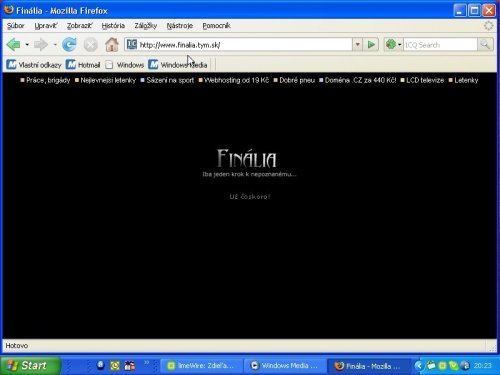Reload the page with the refresh icon
The width and height of the screenshot is (500, 375).
click(x=69, y=44)
